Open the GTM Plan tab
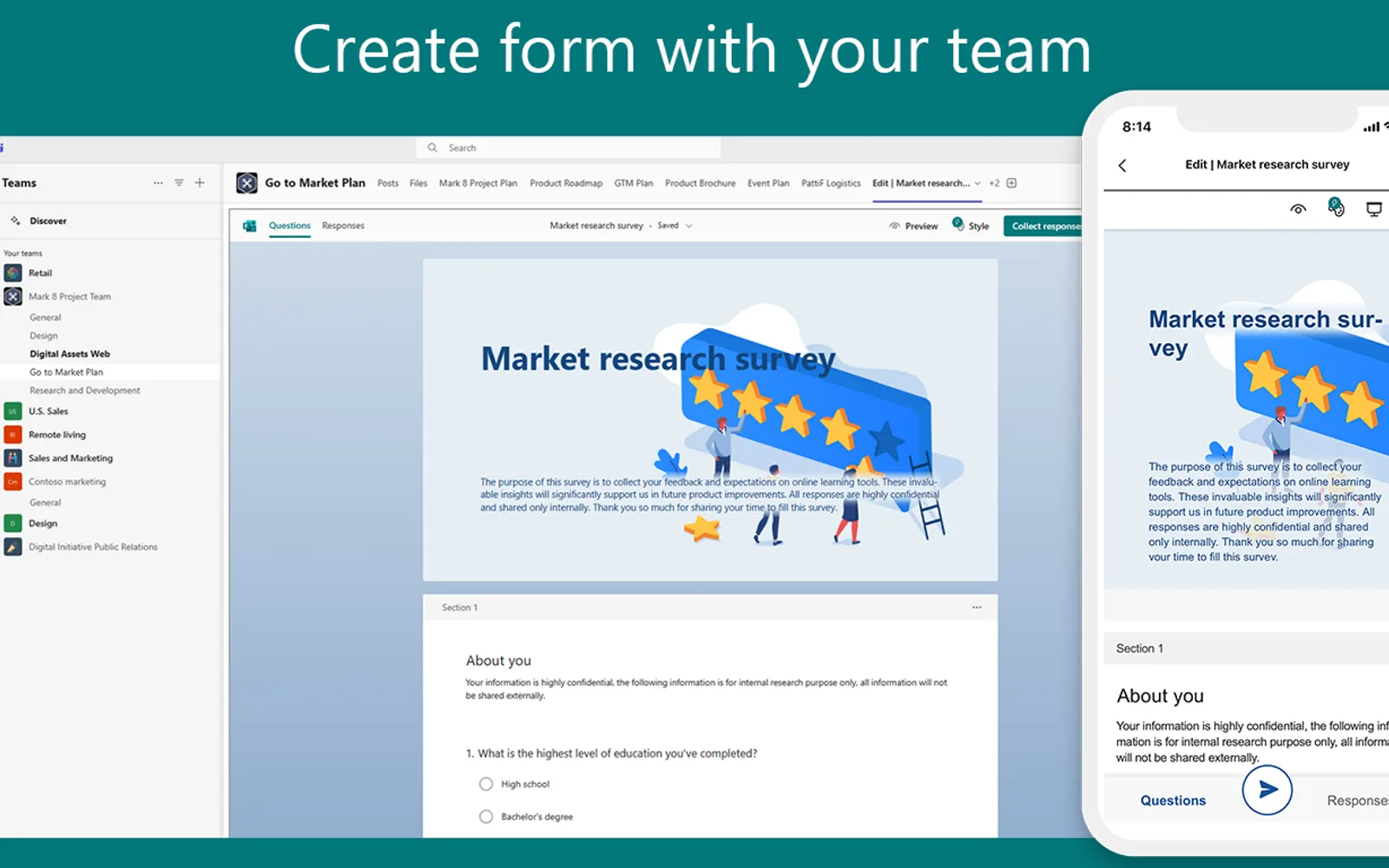Screen dimensions: 1389x868 point(634,184)
